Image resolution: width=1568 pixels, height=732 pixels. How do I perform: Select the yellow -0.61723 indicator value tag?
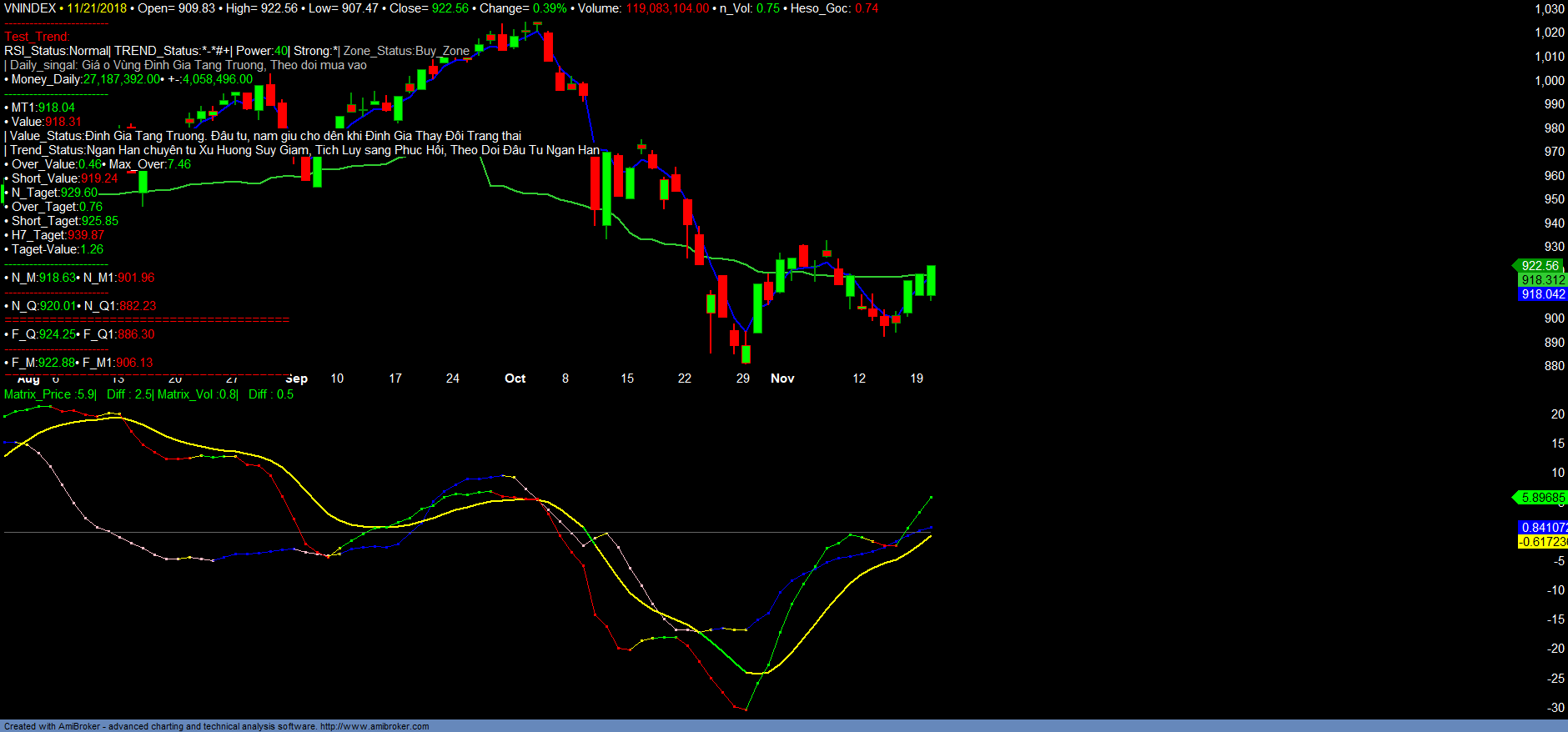(x=1542, y=542)
